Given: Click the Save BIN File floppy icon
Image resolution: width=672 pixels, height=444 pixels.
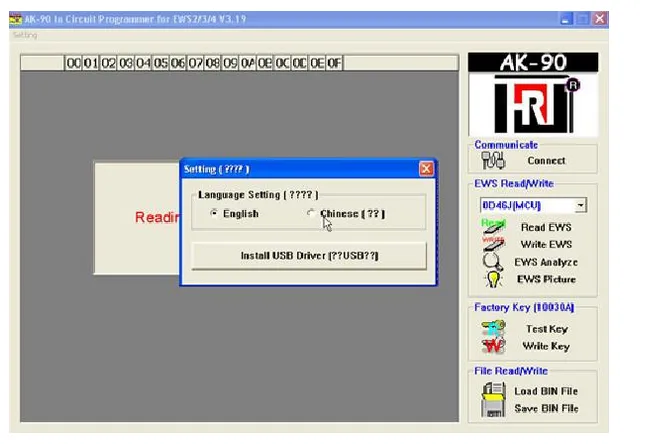Looking at the screenshot, I should [x=493, y=408].
